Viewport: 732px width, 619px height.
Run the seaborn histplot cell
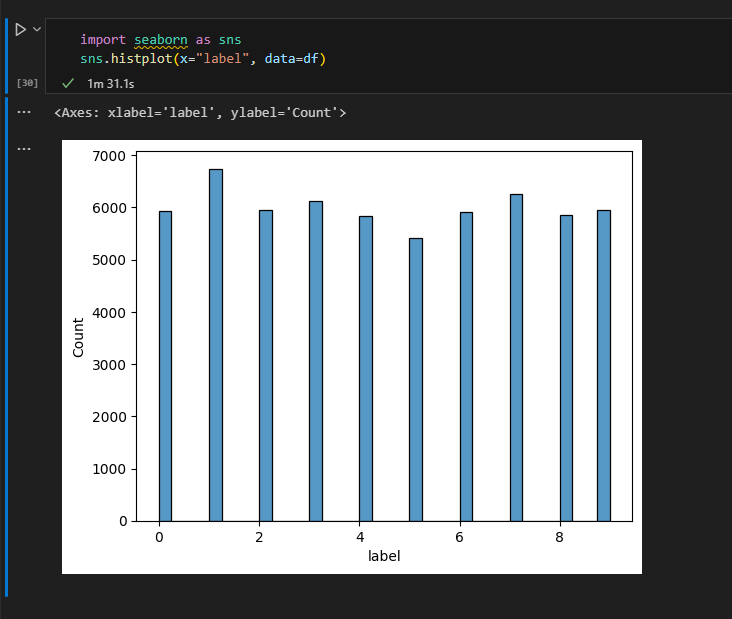20,29
